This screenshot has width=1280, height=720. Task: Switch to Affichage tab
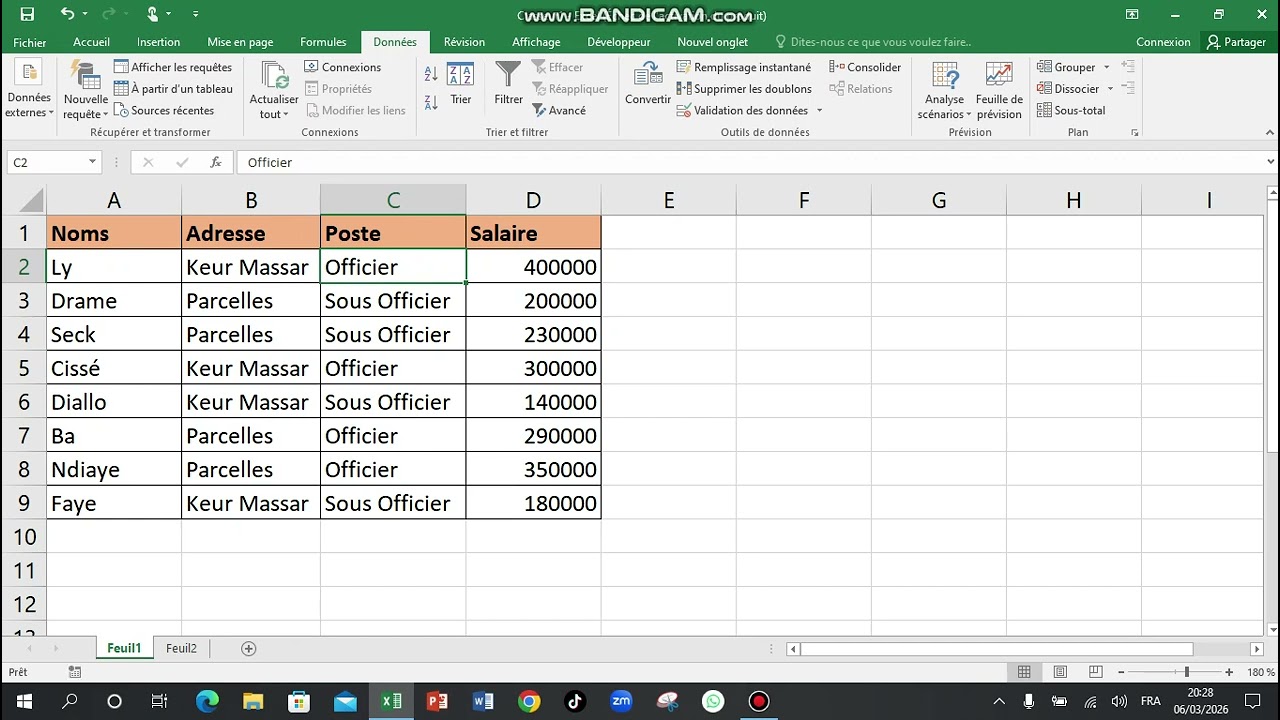pyautogui.click(x=536, y=42)
